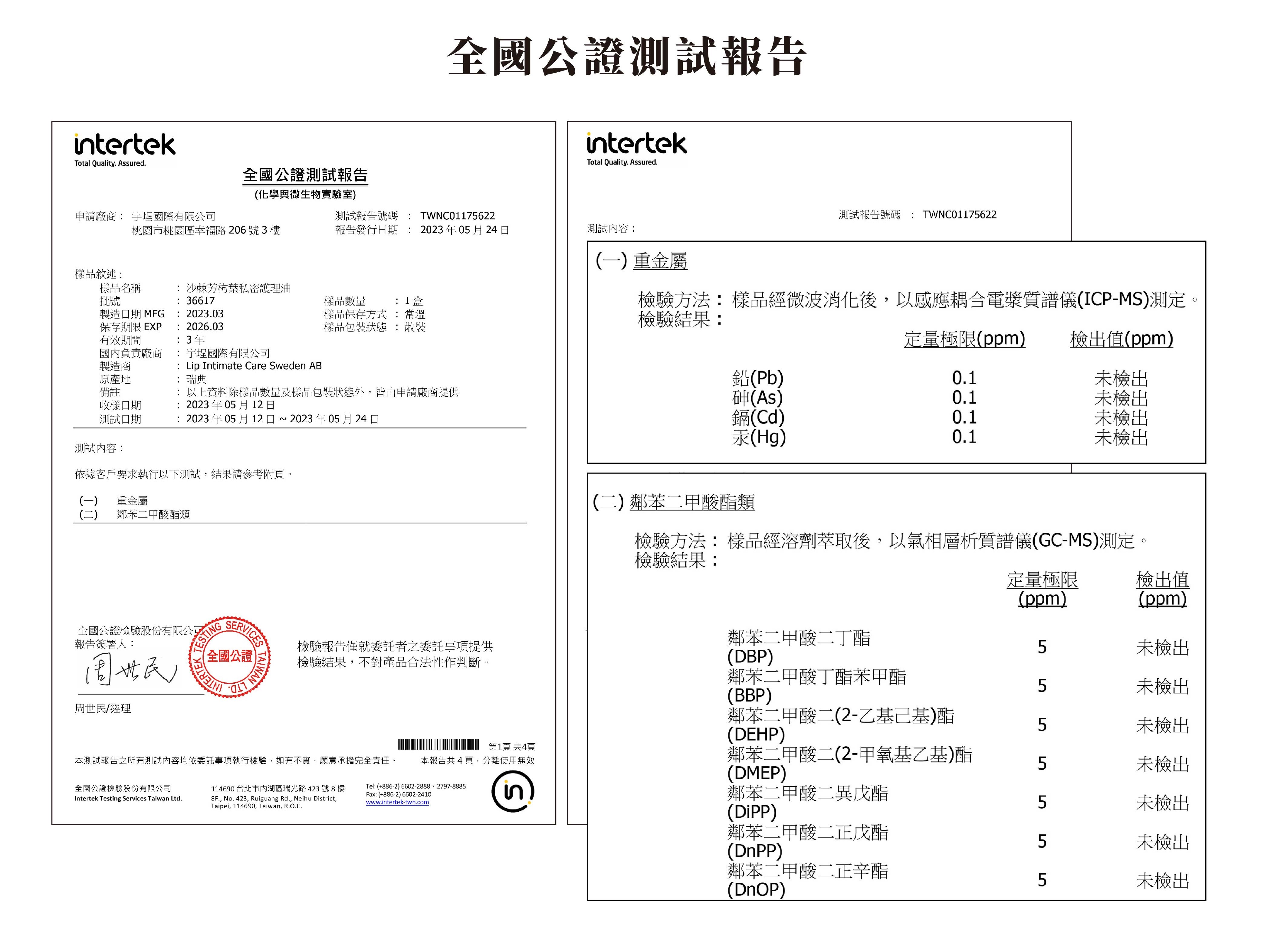Image resolution: width=1261 pixels, height=952 pixels.
Task: Click the ICP-MS test method description line
Action: (918, 300)
